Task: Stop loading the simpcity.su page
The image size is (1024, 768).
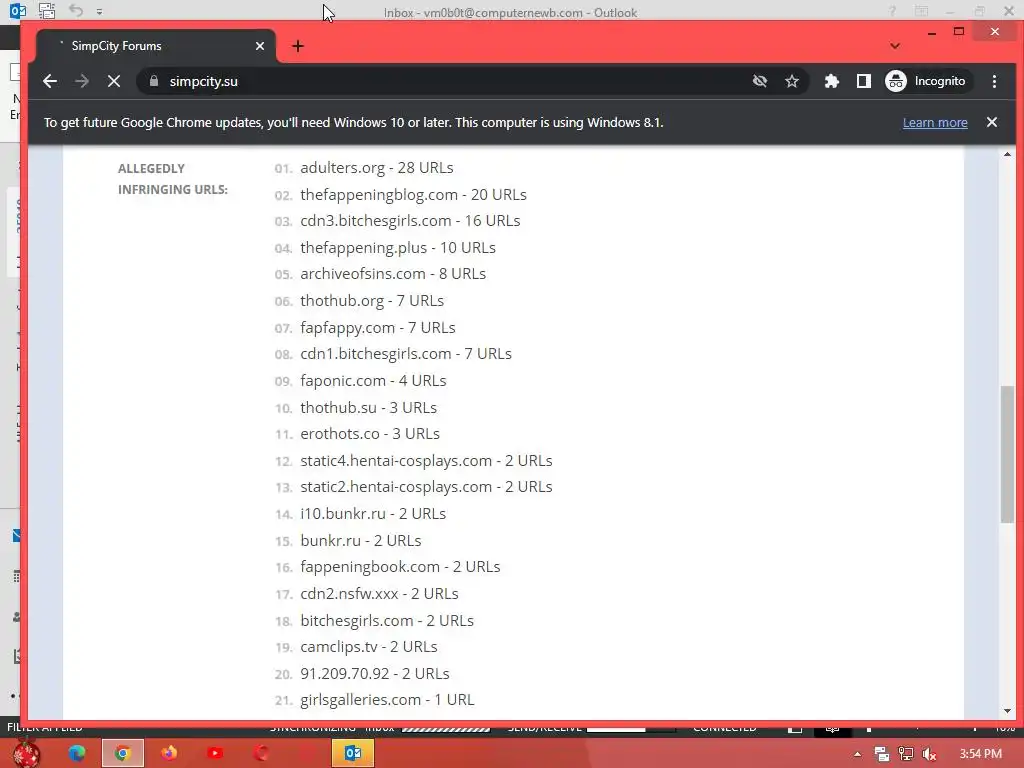Action: tap(114, 81)
